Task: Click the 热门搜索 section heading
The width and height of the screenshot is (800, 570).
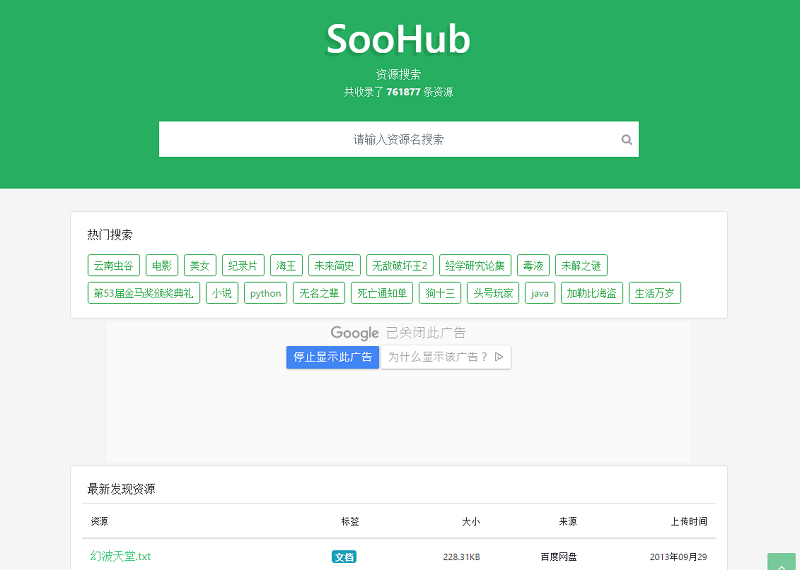Action: click(110, 235)
